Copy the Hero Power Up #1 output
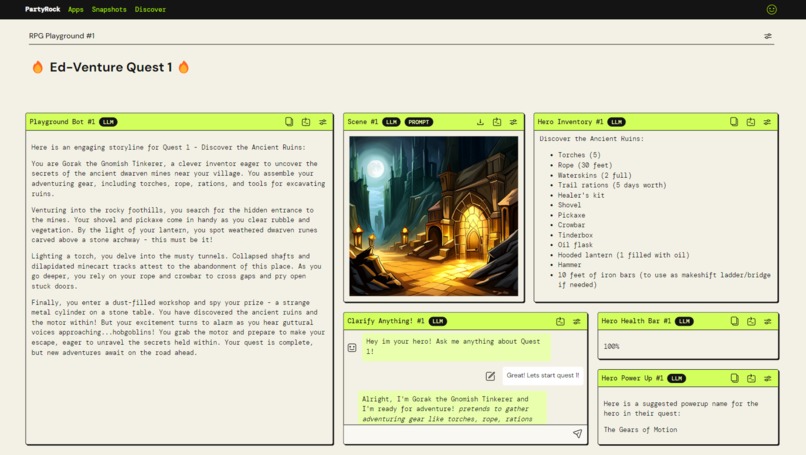Image resolution: width=806 pixels, height=455 pixels. tap(735, 378)
